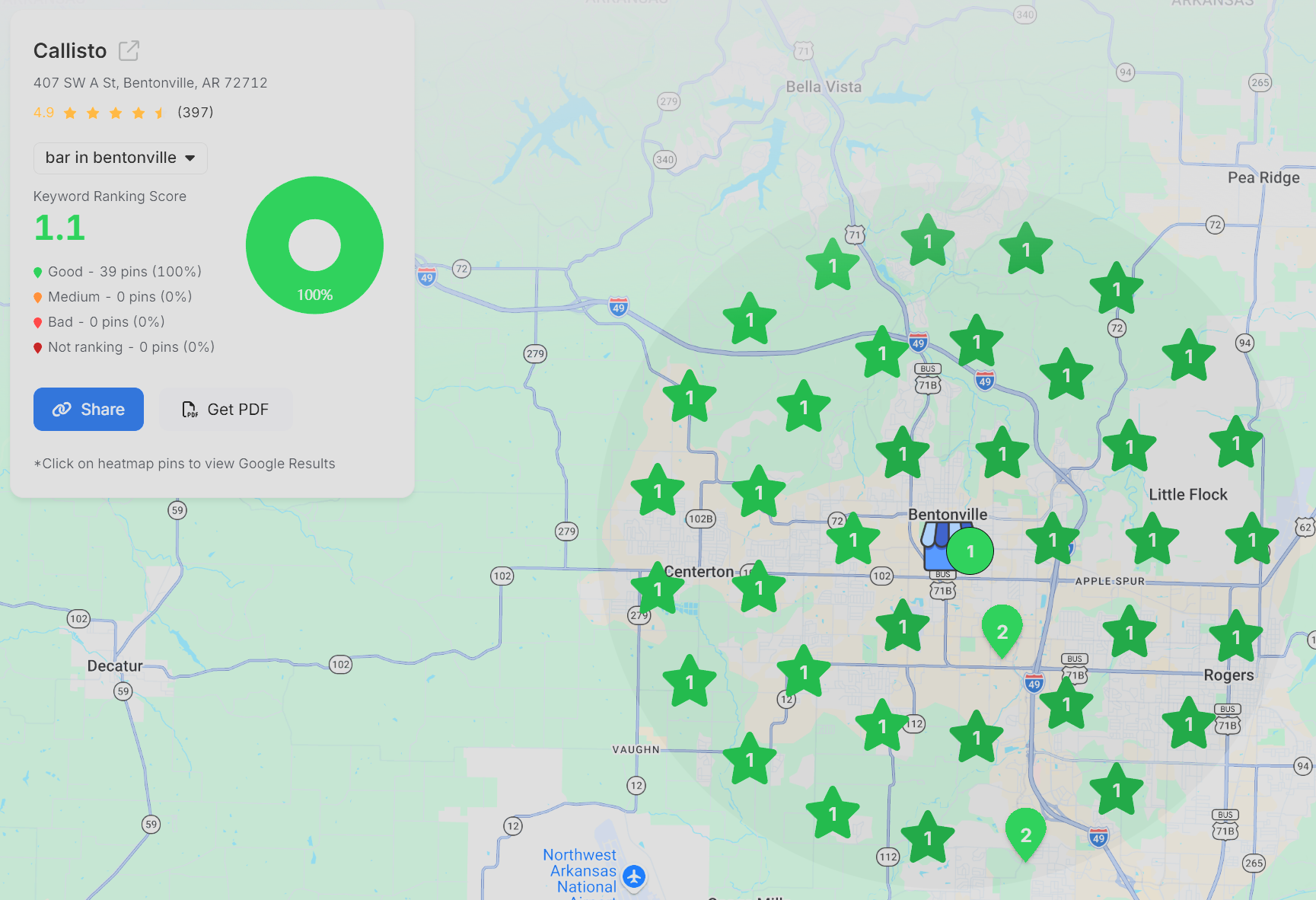Open rank 2 pin at bottom near I-49
The image size is (1316, 900).
[1026, 835]
